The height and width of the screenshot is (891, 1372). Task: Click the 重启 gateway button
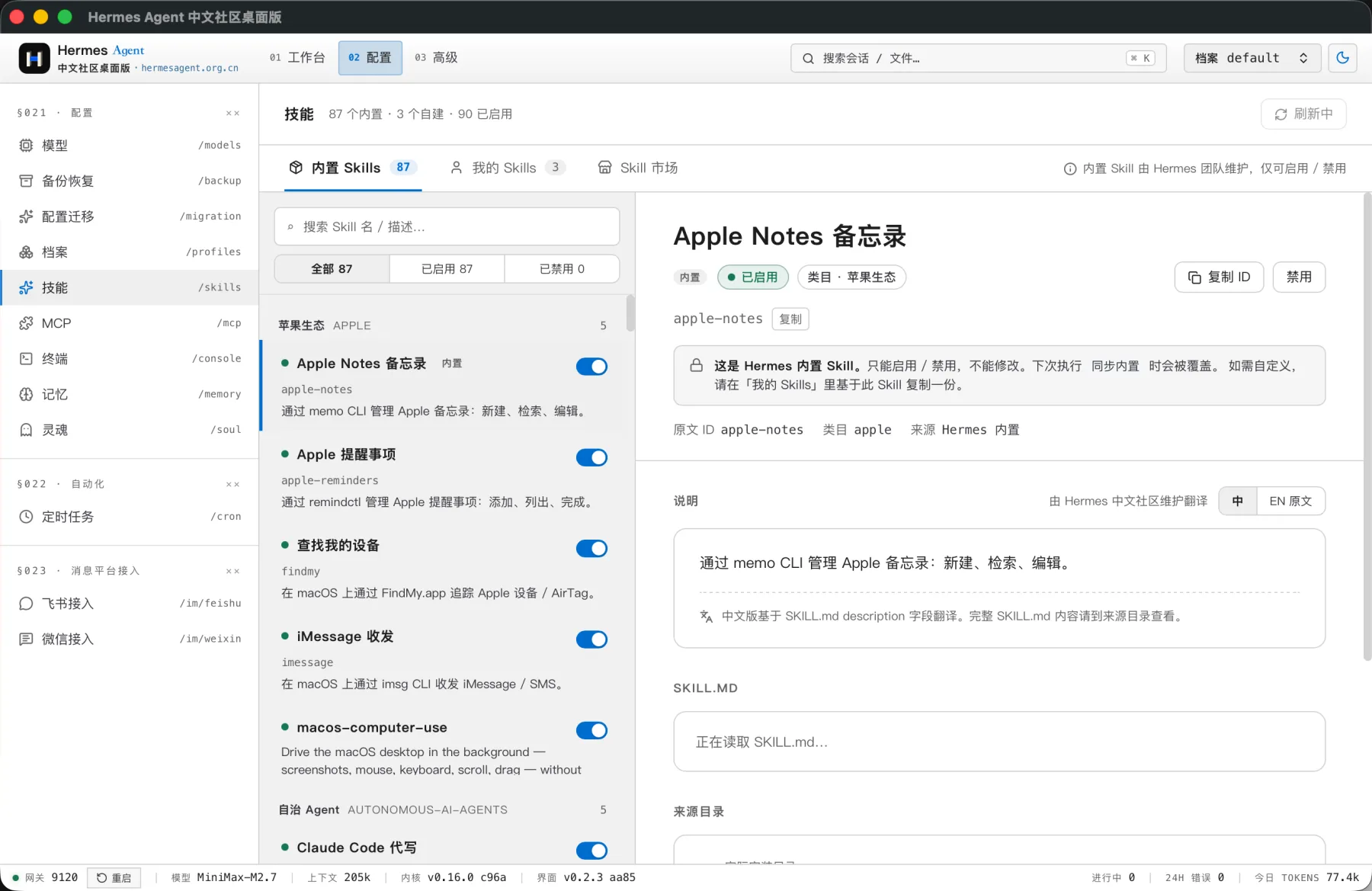(x=114, y=878)
